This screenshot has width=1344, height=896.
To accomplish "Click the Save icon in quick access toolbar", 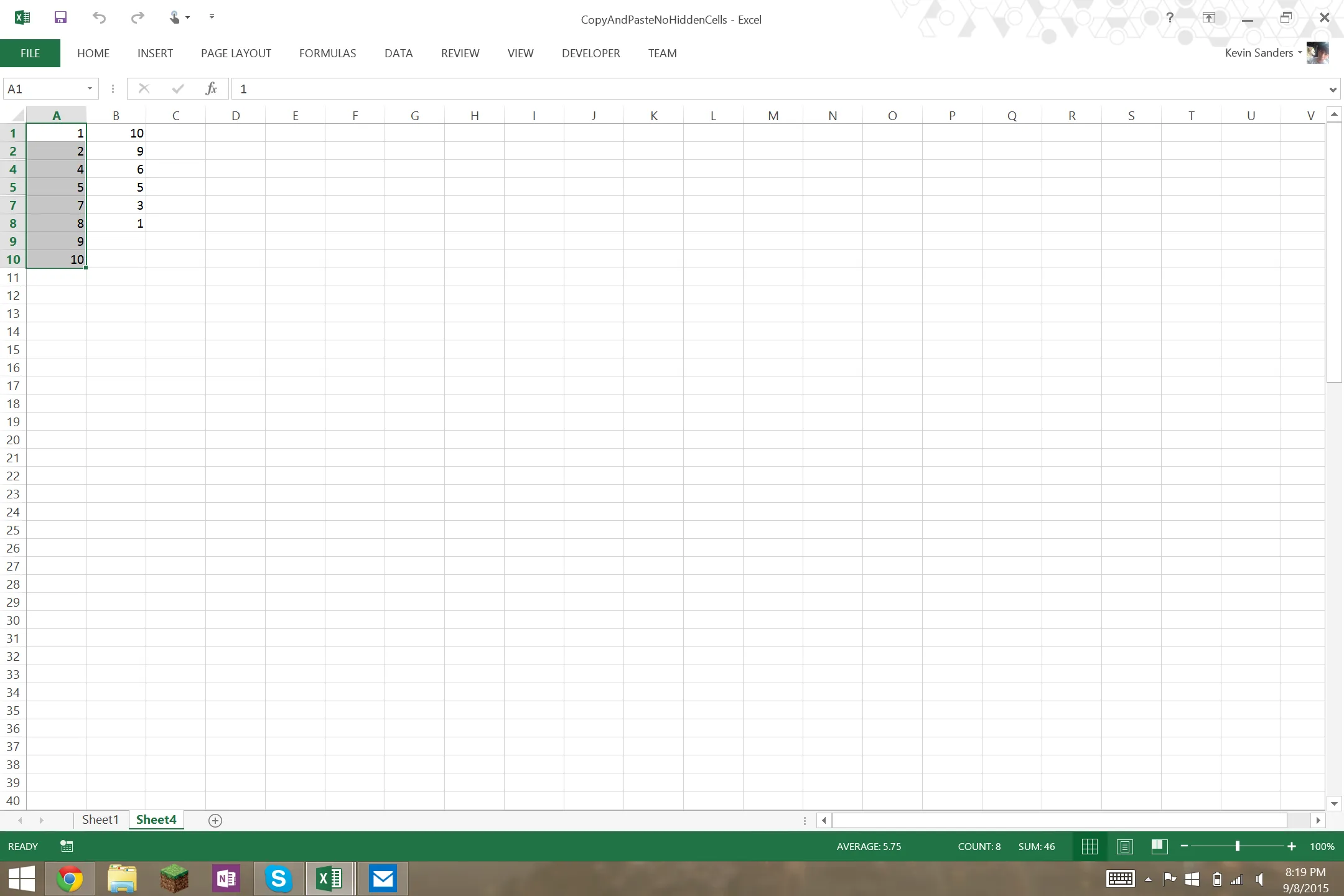I will 60,17.
